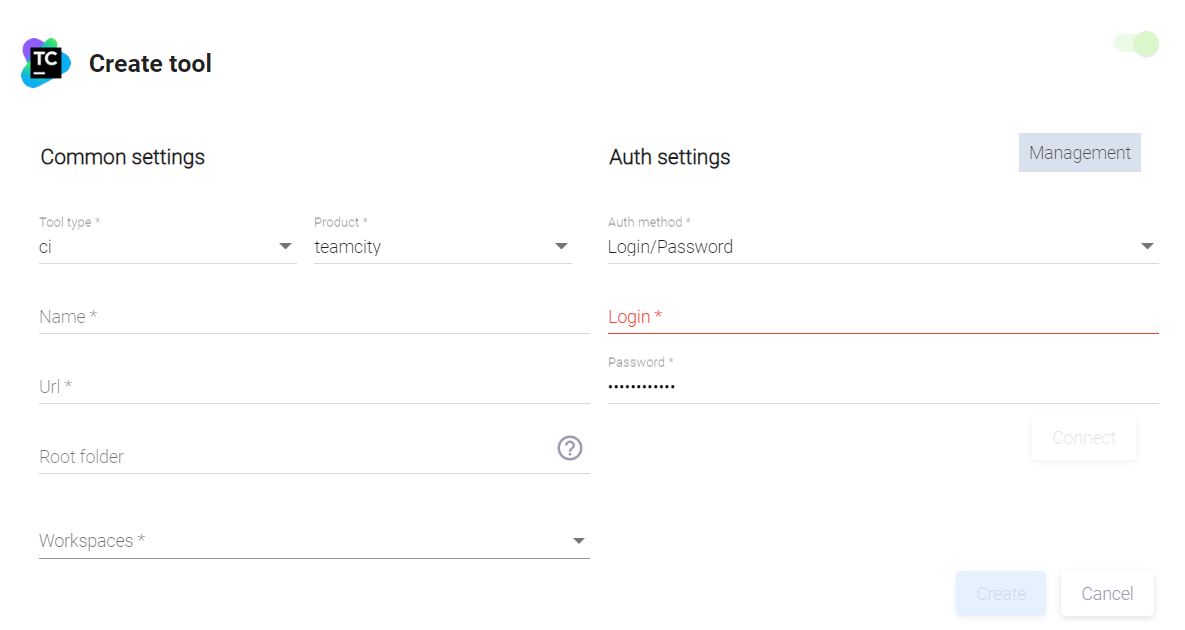Select the Login/Password value text
Screen dimensions: 1185x630
point(670,247)
